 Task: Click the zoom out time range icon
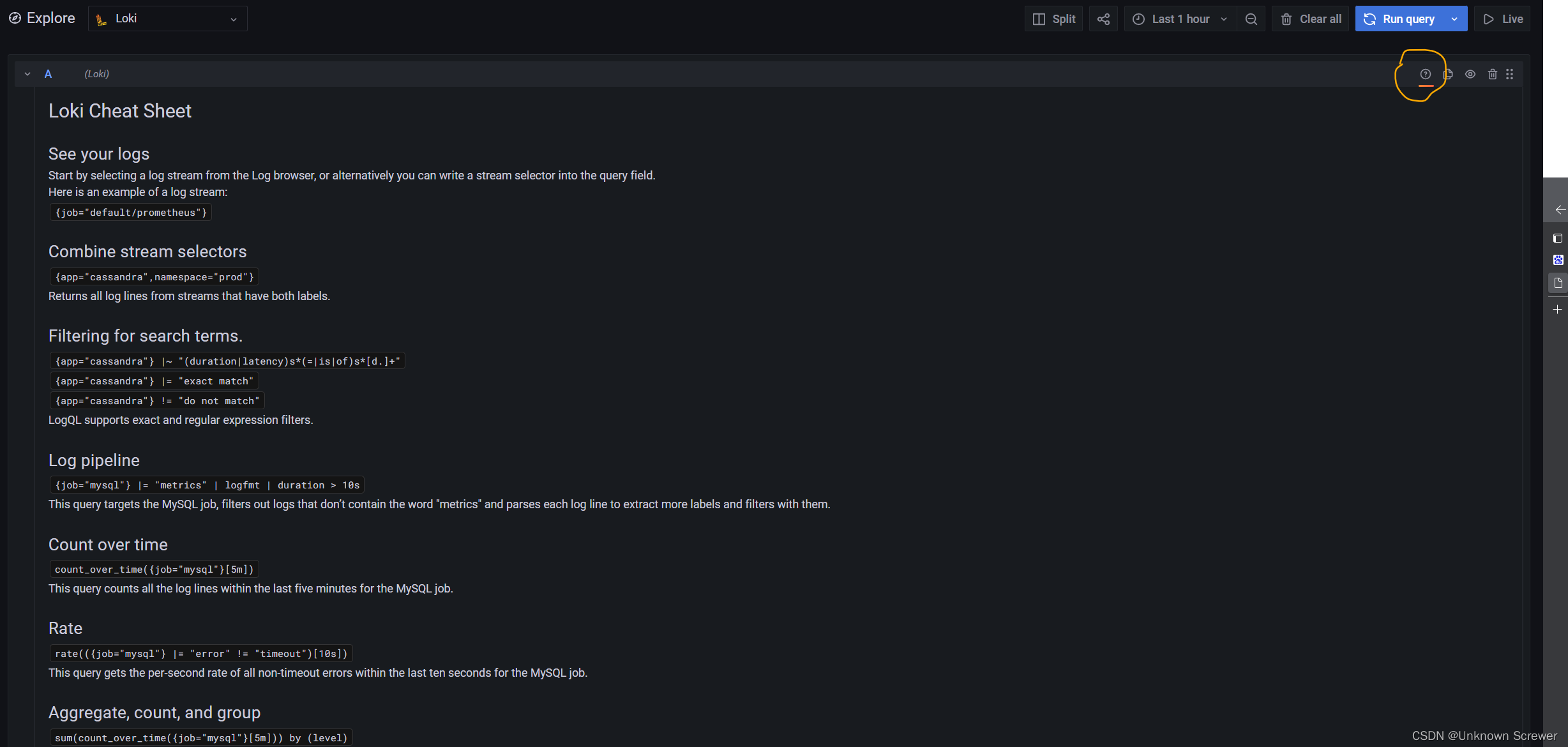pos(1251,19)
